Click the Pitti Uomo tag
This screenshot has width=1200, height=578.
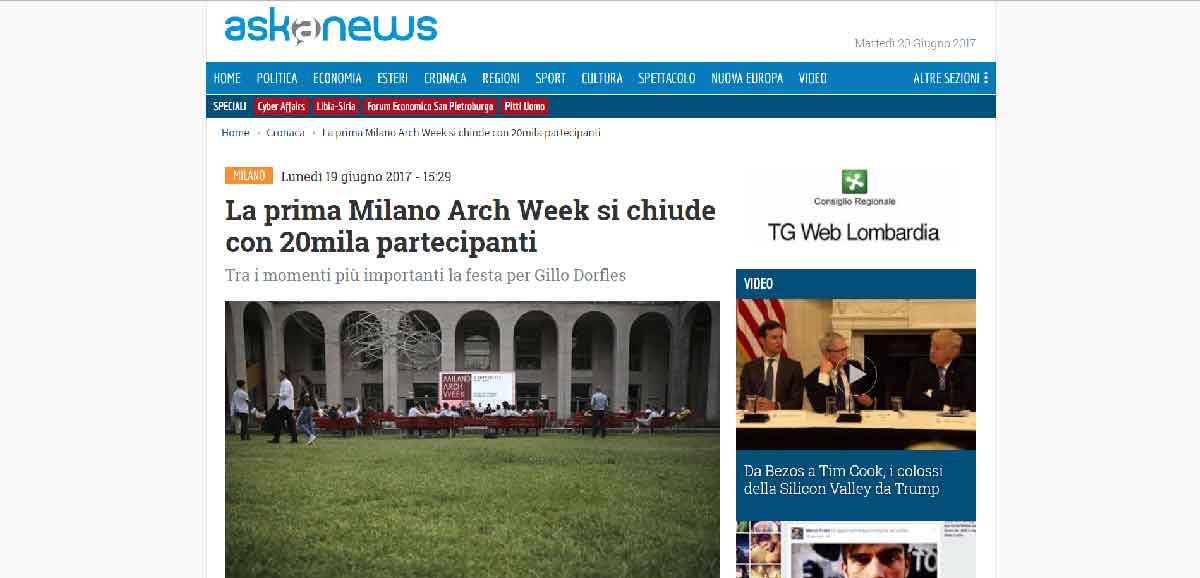525,106
